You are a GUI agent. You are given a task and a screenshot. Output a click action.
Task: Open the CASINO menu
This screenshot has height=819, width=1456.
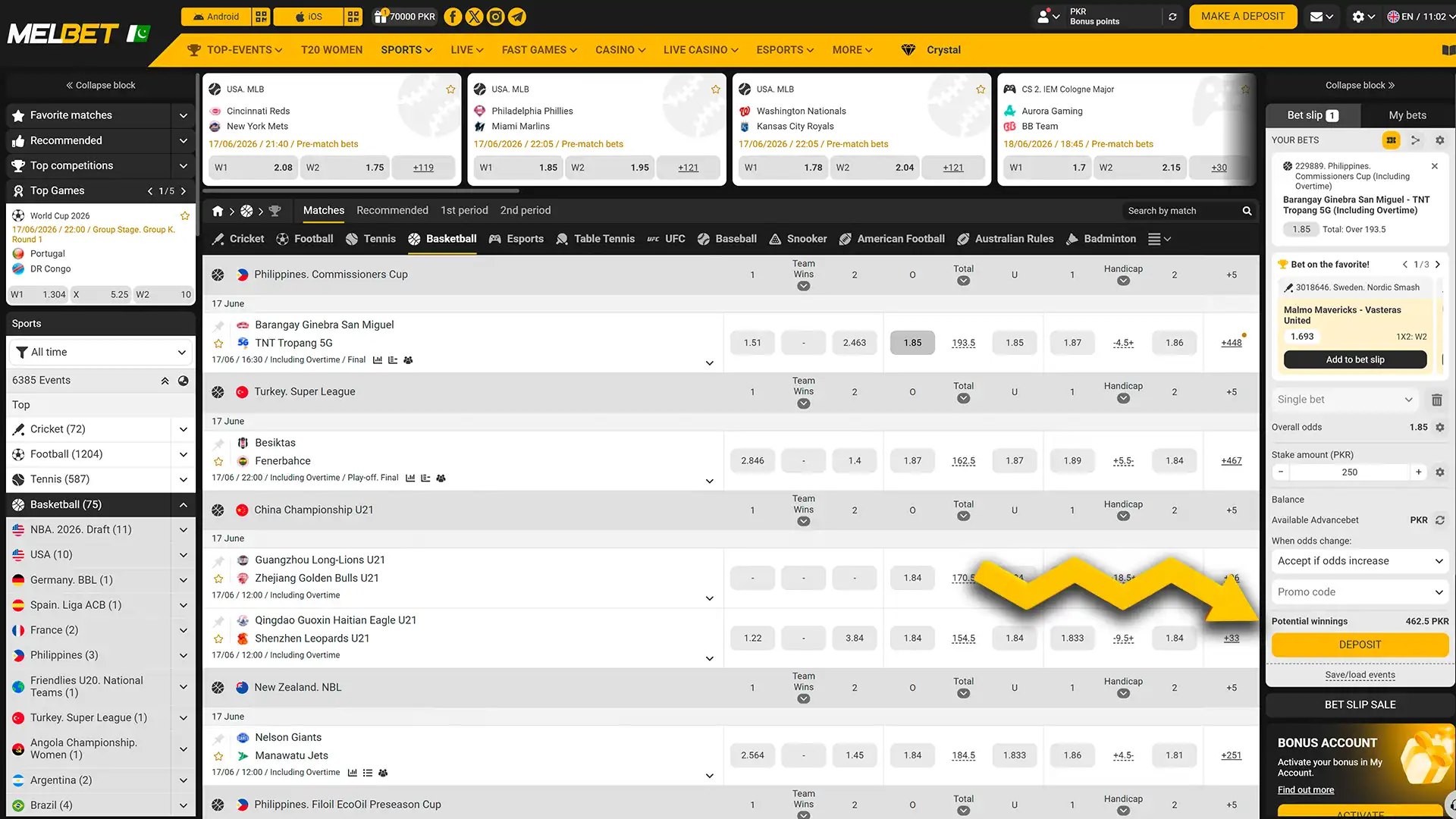tap(620, 50)
